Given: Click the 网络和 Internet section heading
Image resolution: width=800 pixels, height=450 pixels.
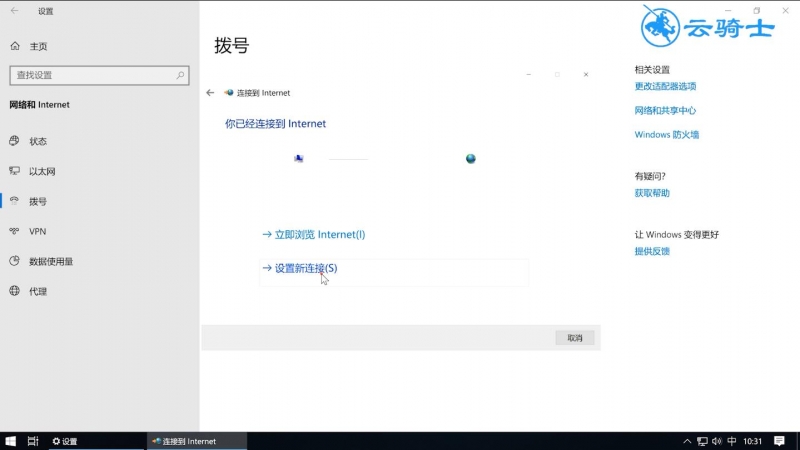Looking at the screenshot, I should [x=39, y=105].
